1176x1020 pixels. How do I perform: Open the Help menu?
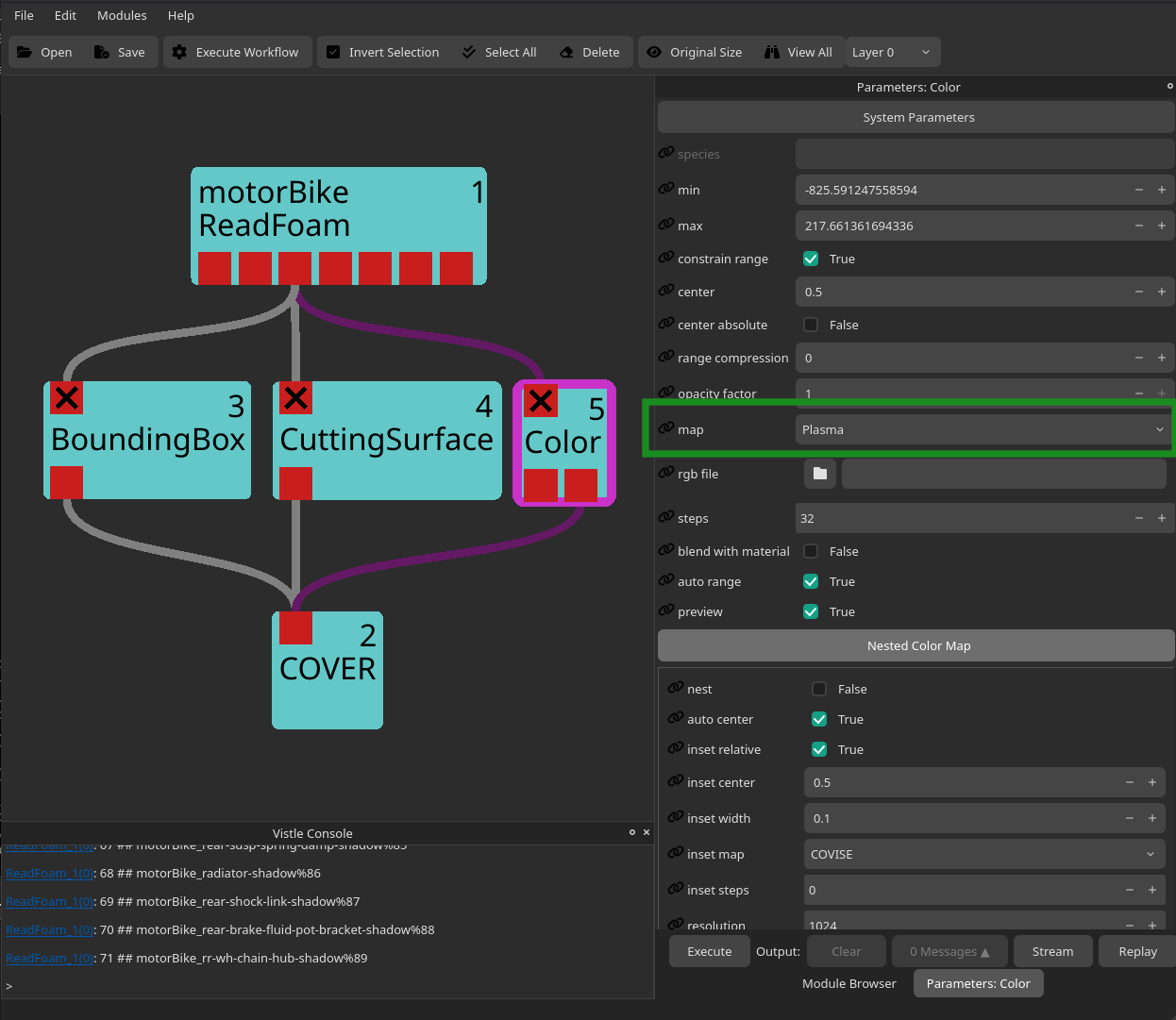click(180, 15)
